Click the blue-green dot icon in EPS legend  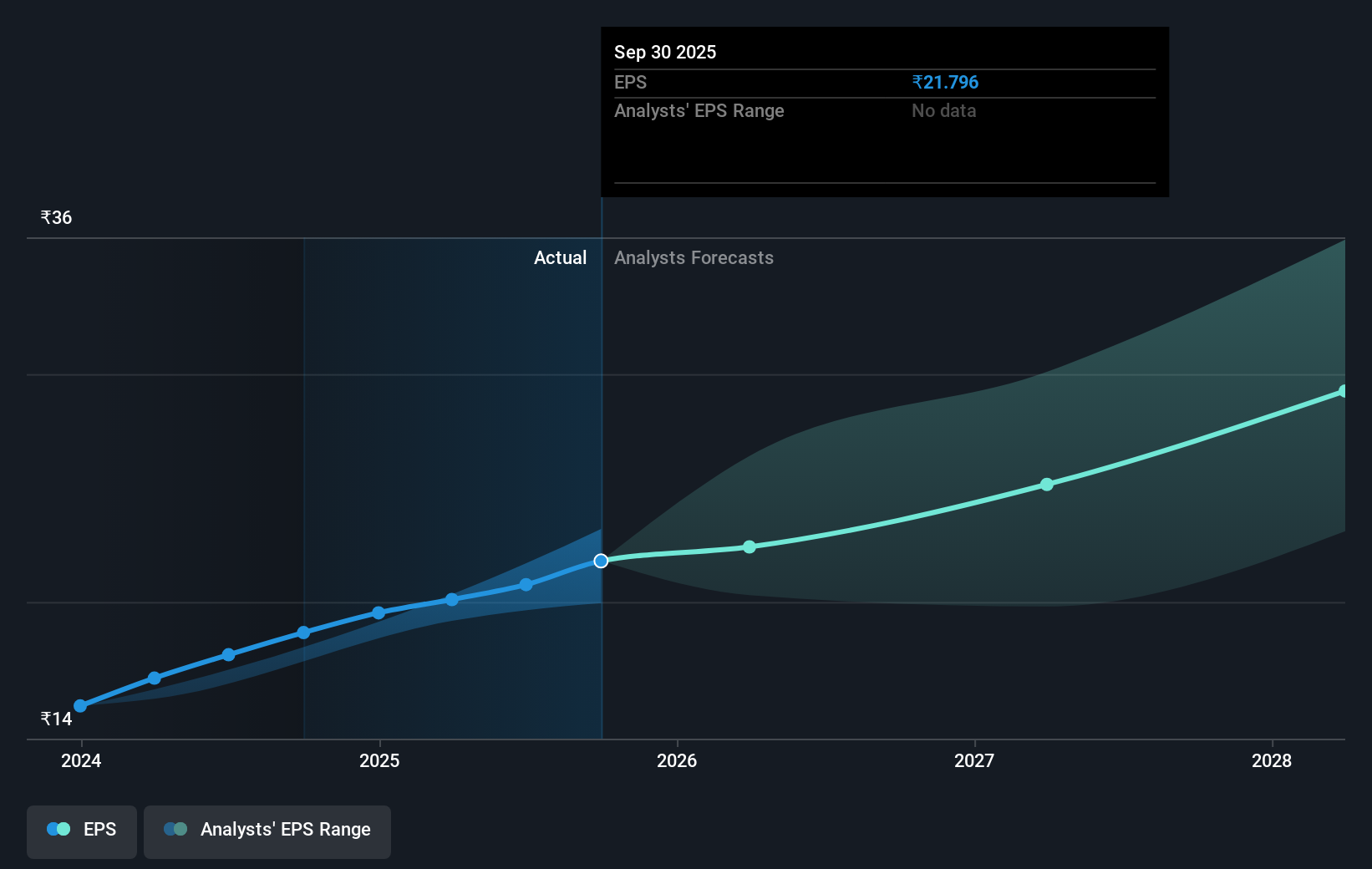[58, 828]
